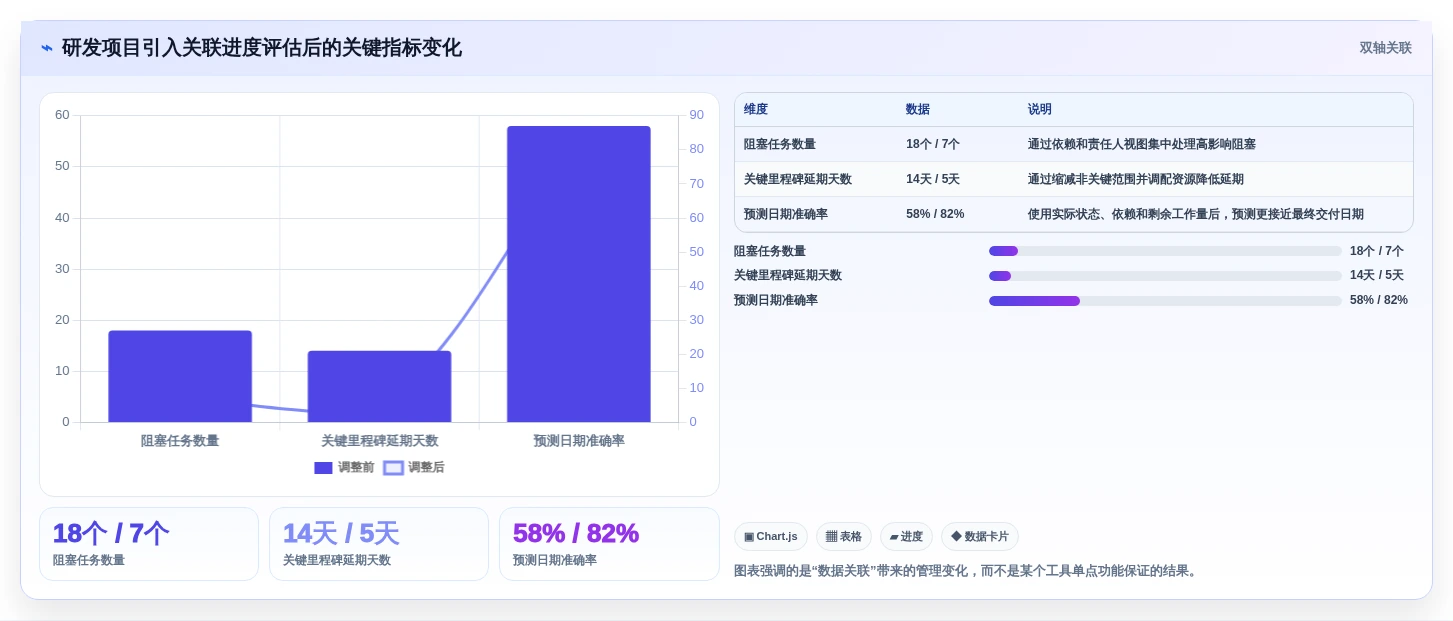Click the 14天 / 5天 table data cell
Screen dimensions: 1453x621
933,179
